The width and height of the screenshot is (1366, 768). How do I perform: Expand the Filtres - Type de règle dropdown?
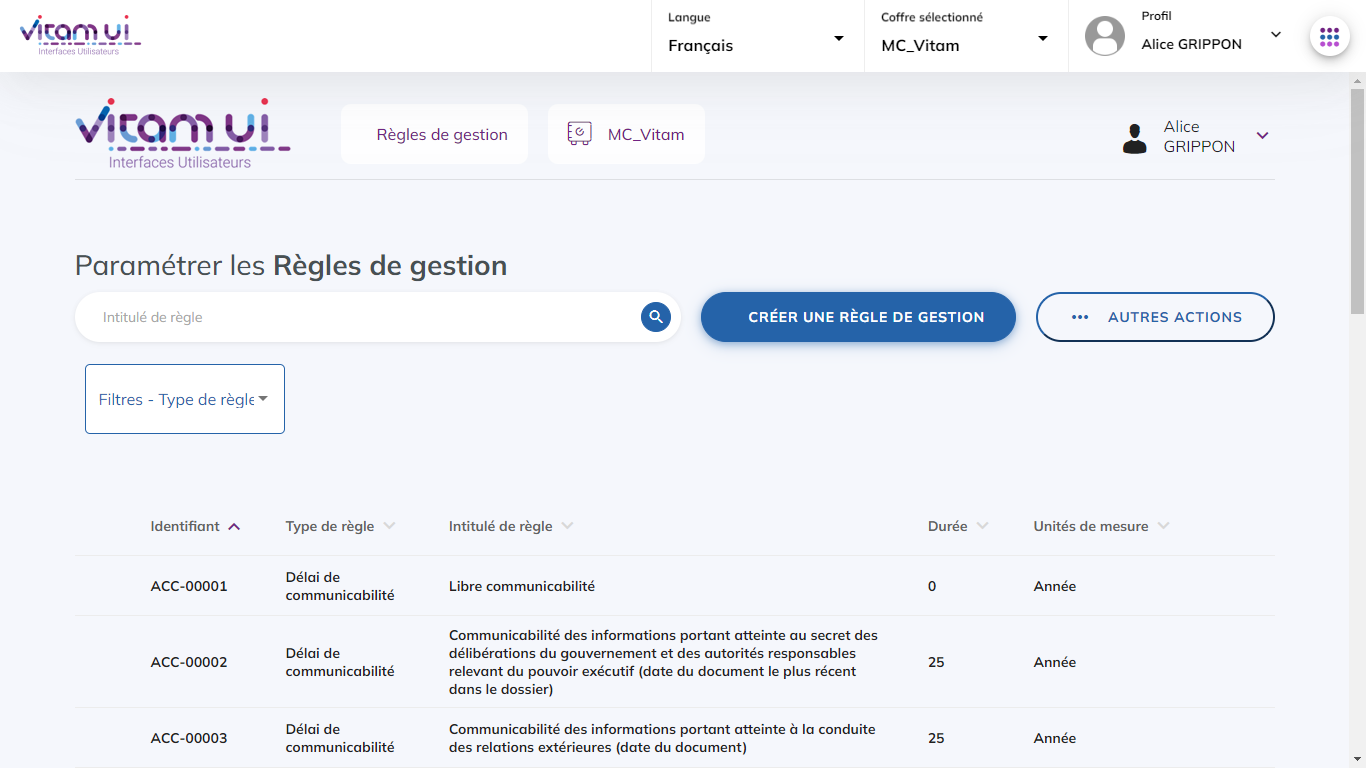point(184,399)
